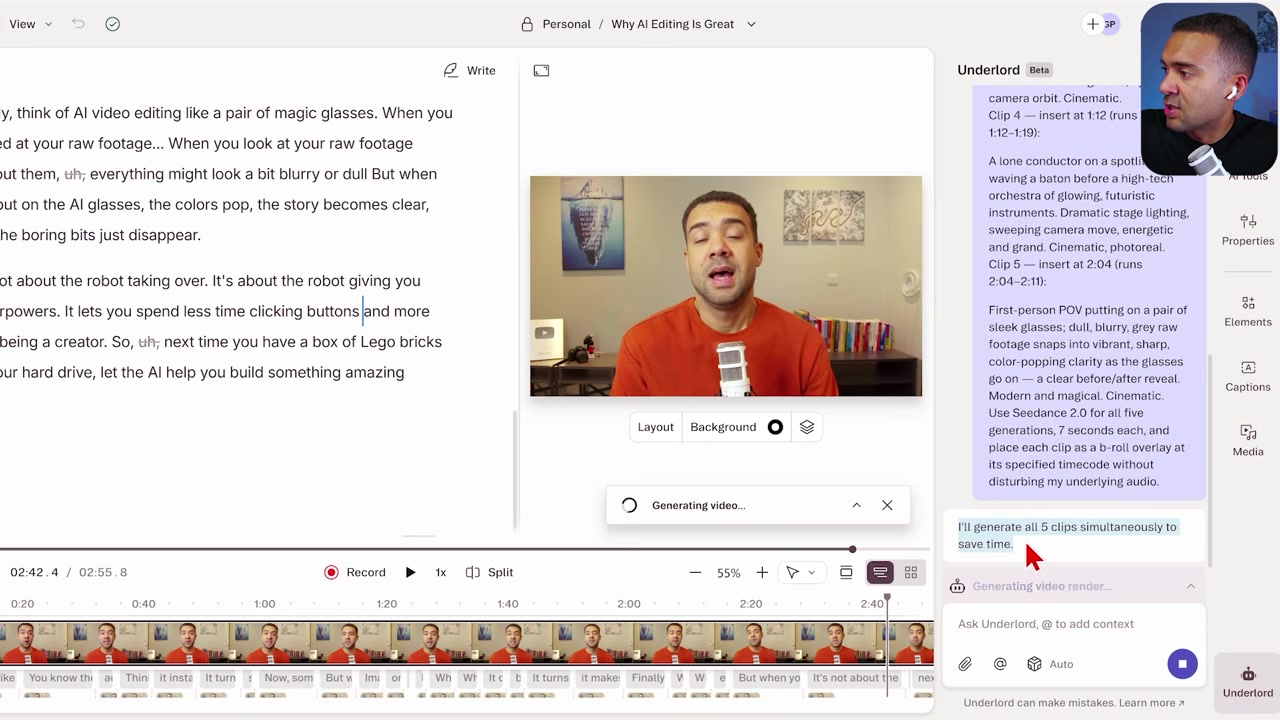Viewport: 1280px width, 720px height.
Task: Play the composition
Action: [x=410, y=572]
